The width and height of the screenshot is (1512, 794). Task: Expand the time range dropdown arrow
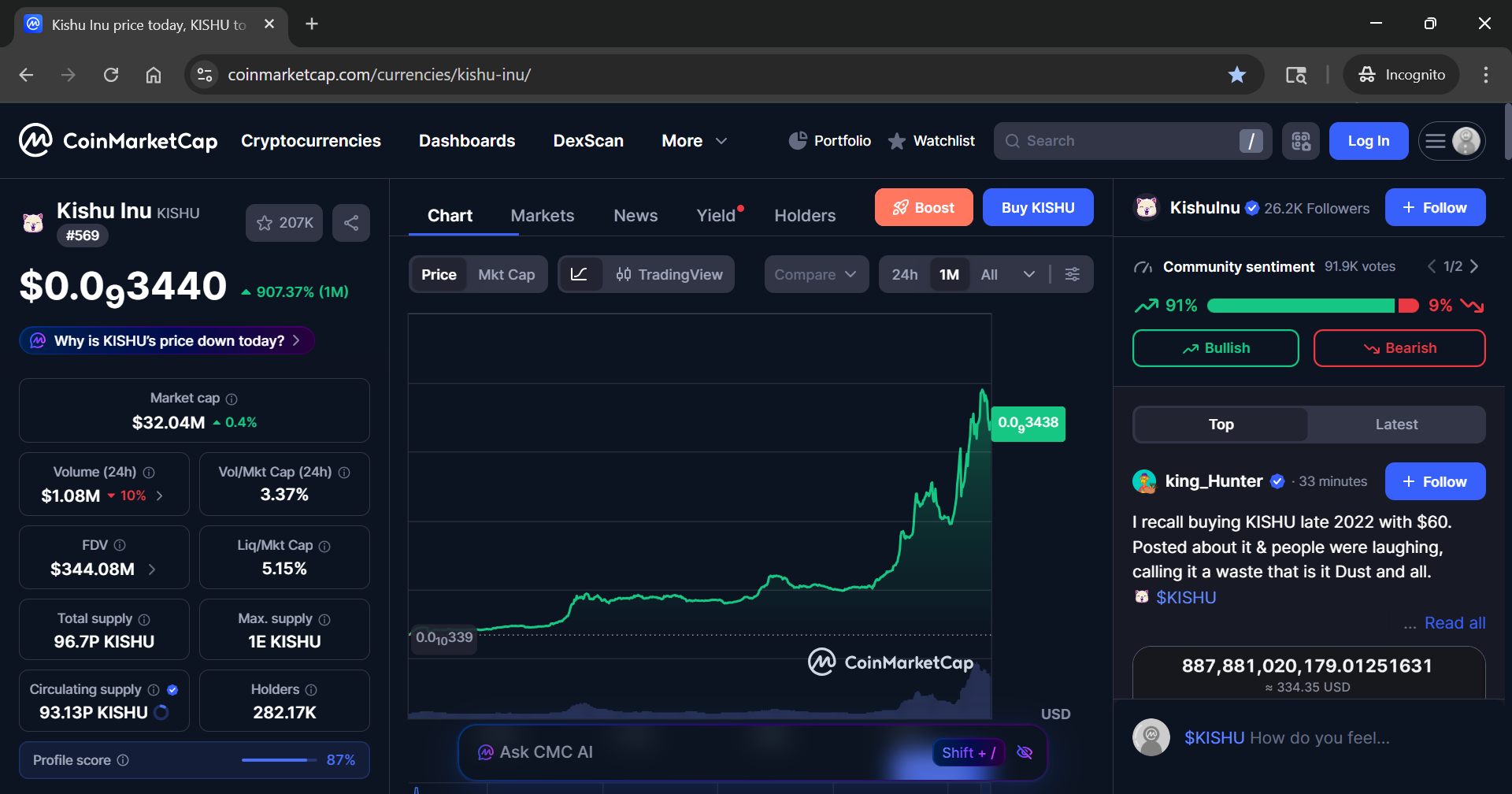pyautogui.click(x=1028, y=274)
